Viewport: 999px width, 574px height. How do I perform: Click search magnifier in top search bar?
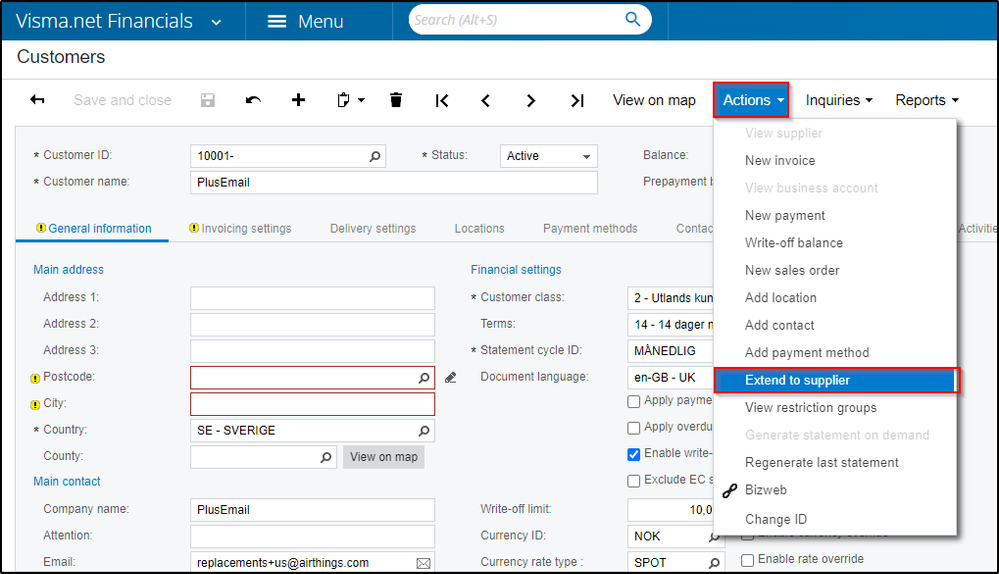tap(632, 19)
